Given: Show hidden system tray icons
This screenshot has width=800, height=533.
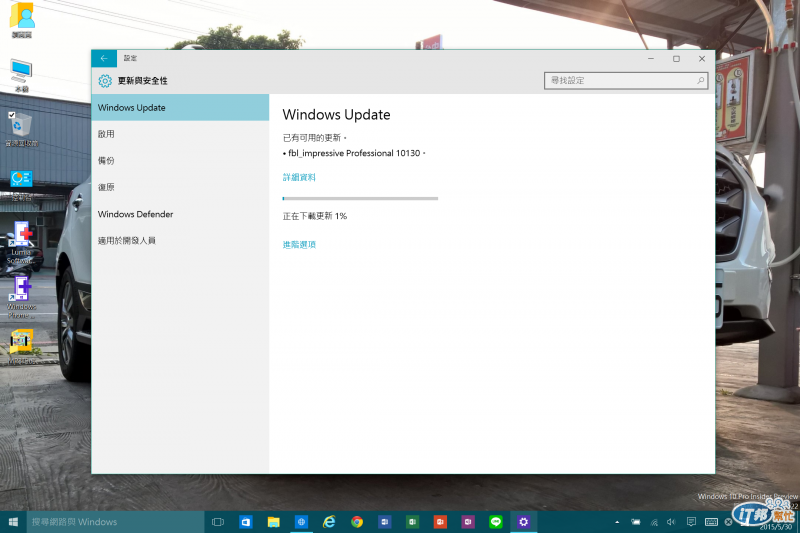Looking at the screenshot, I should 617,522.
